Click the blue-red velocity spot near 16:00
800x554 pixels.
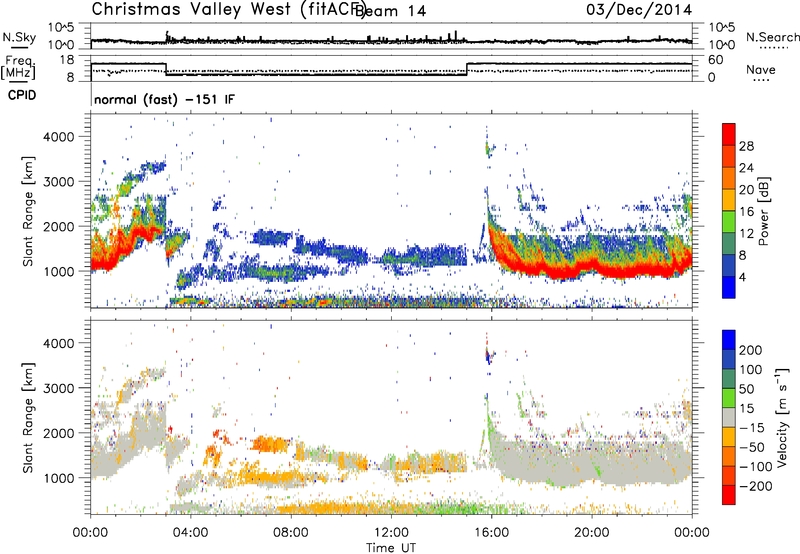tap(489, 355)
